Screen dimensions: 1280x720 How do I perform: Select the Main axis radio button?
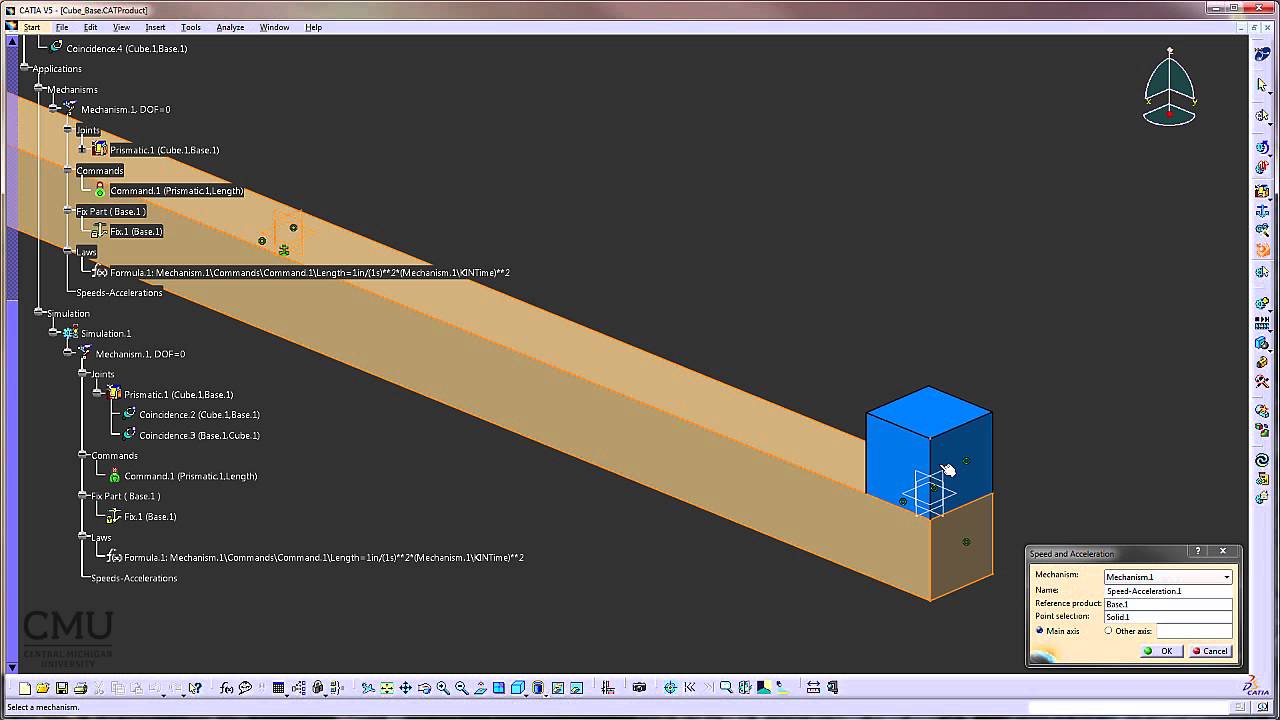[1040, 631]
